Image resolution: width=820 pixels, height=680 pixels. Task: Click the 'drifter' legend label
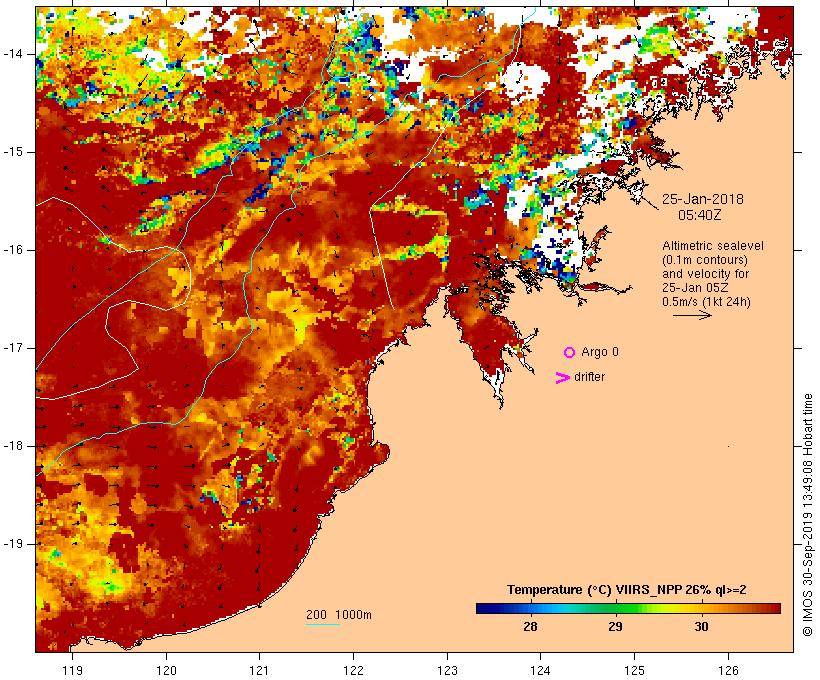589,377
